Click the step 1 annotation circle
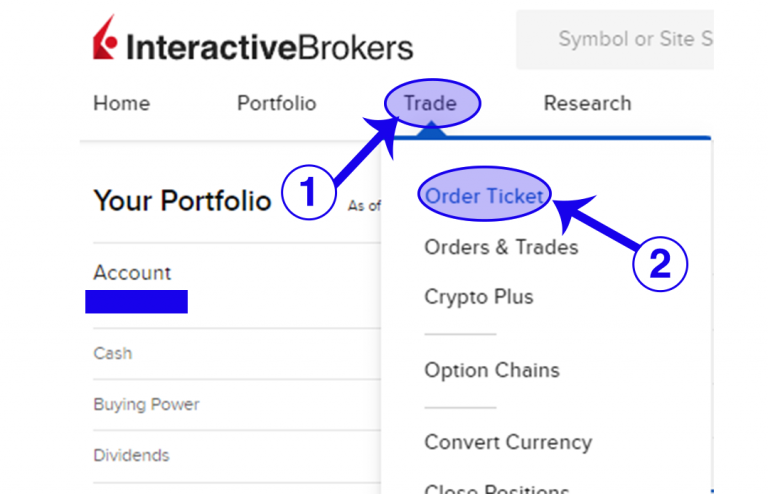Screen dimensions: 768x494 308,192
